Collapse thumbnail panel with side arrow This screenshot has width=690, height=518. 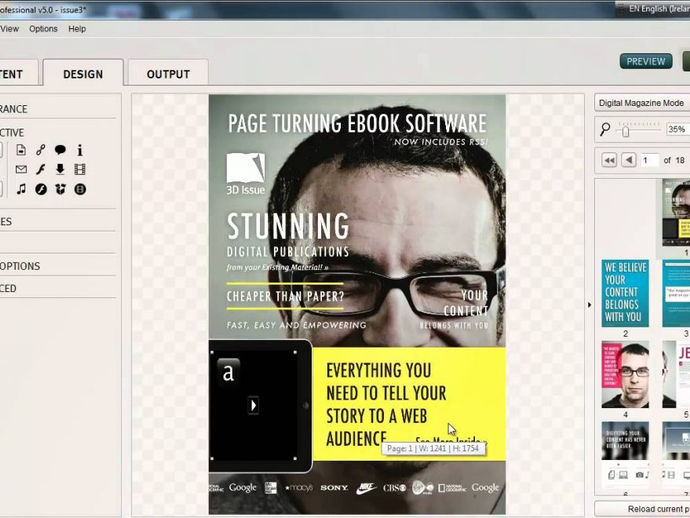[589, 305]
